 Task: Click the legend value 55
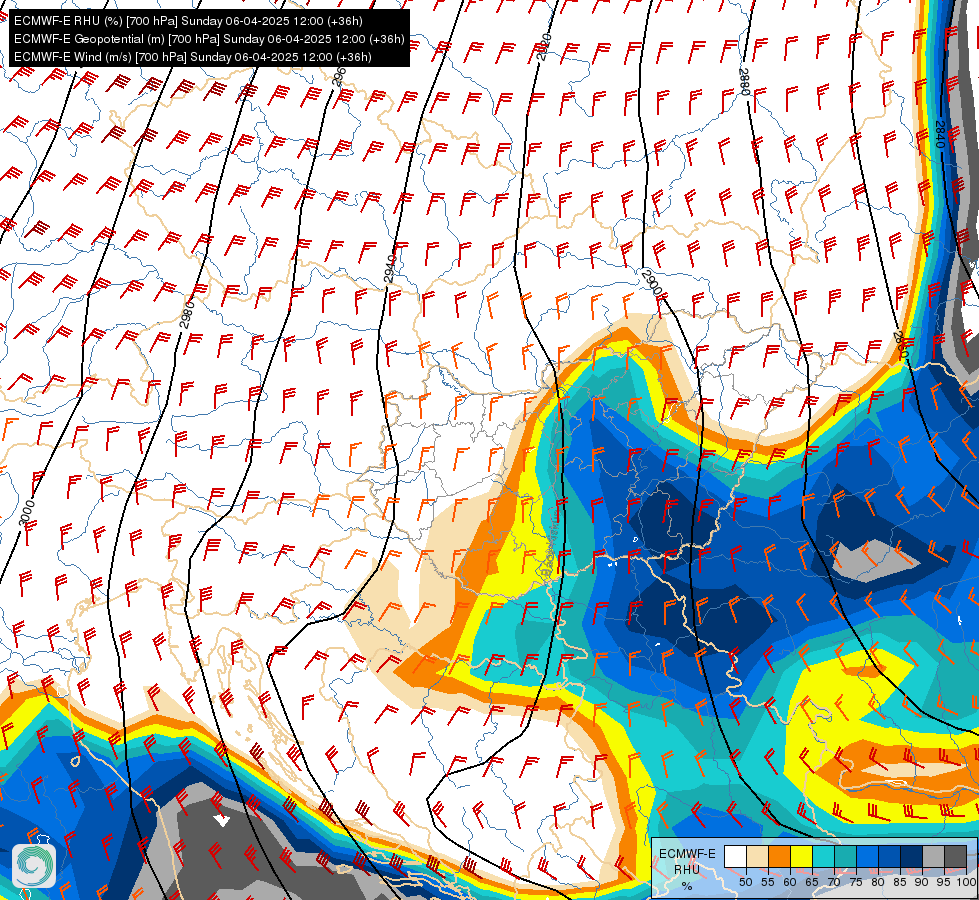click(767, 882)
